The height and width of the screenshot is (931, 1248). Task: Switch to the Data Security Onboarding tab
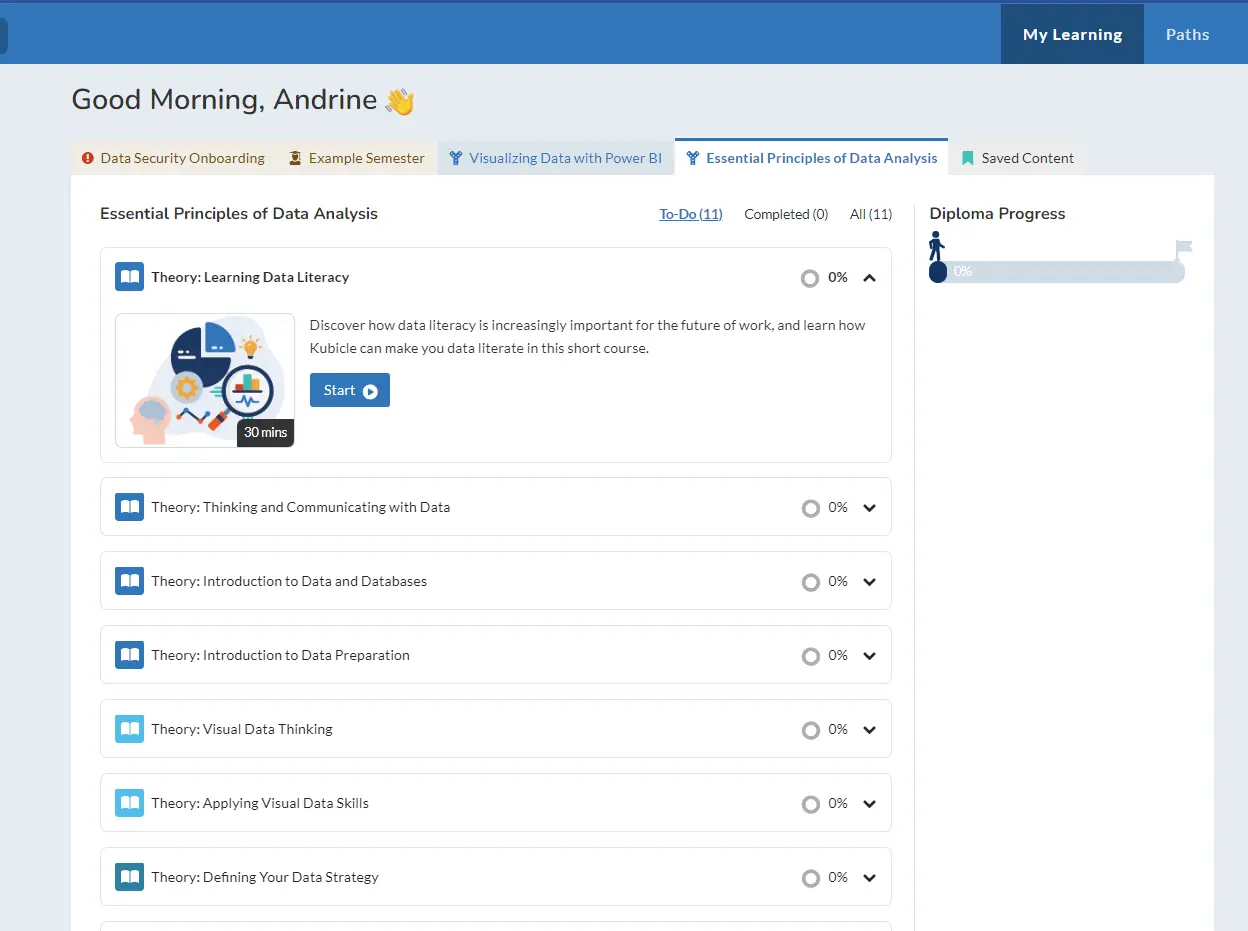coord(173,158)
